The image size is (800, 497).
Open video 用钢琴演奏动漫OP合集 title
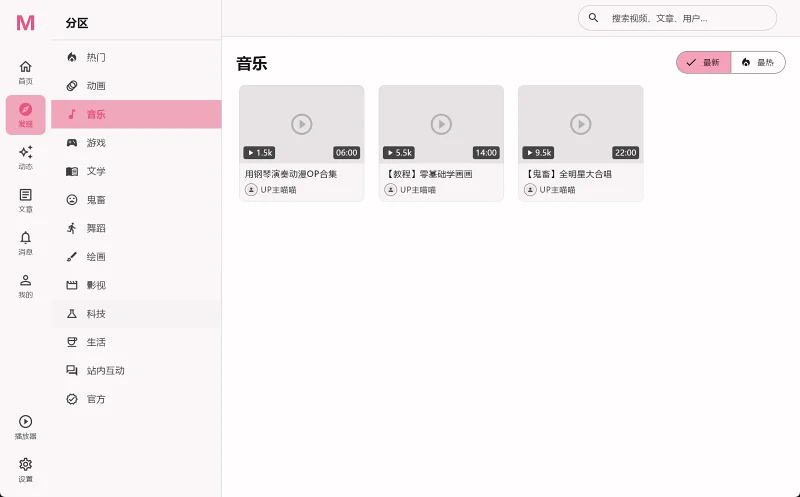point(291,174)
